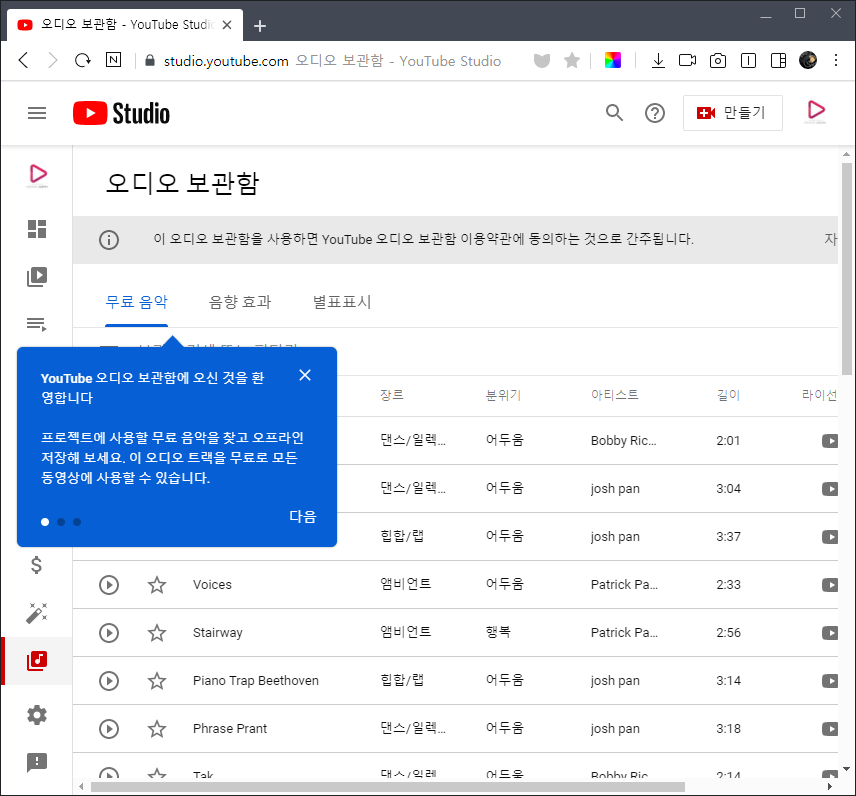Switch to the 별표표시 tab
The width and height of the screenshot is (856, 796).
click(x=342, y=302)
